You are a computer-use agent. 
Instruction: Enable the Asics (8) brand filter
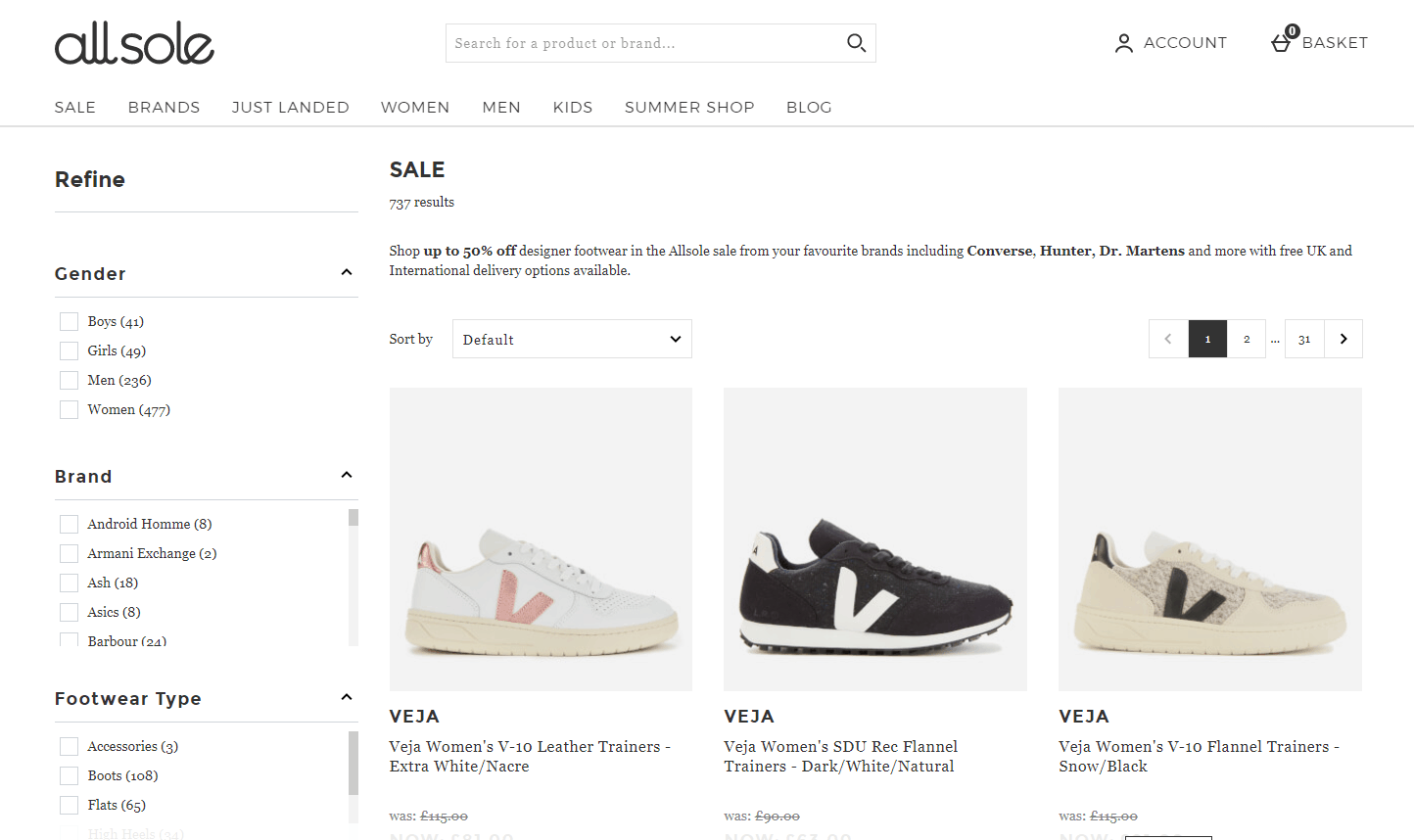69,612
